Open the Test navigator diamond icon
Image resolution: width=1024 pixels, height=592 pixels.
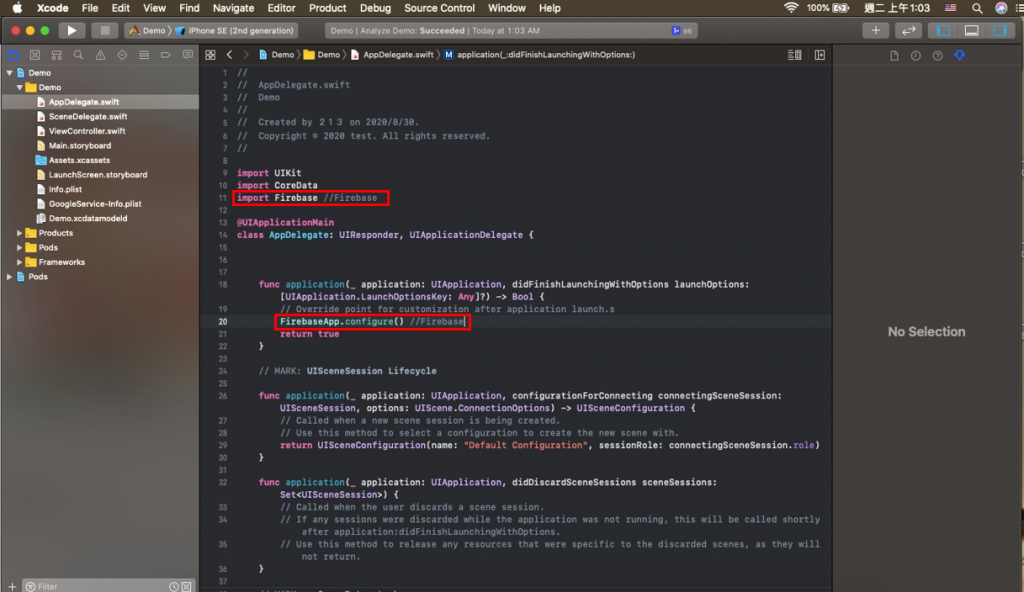tap(122, 55)
